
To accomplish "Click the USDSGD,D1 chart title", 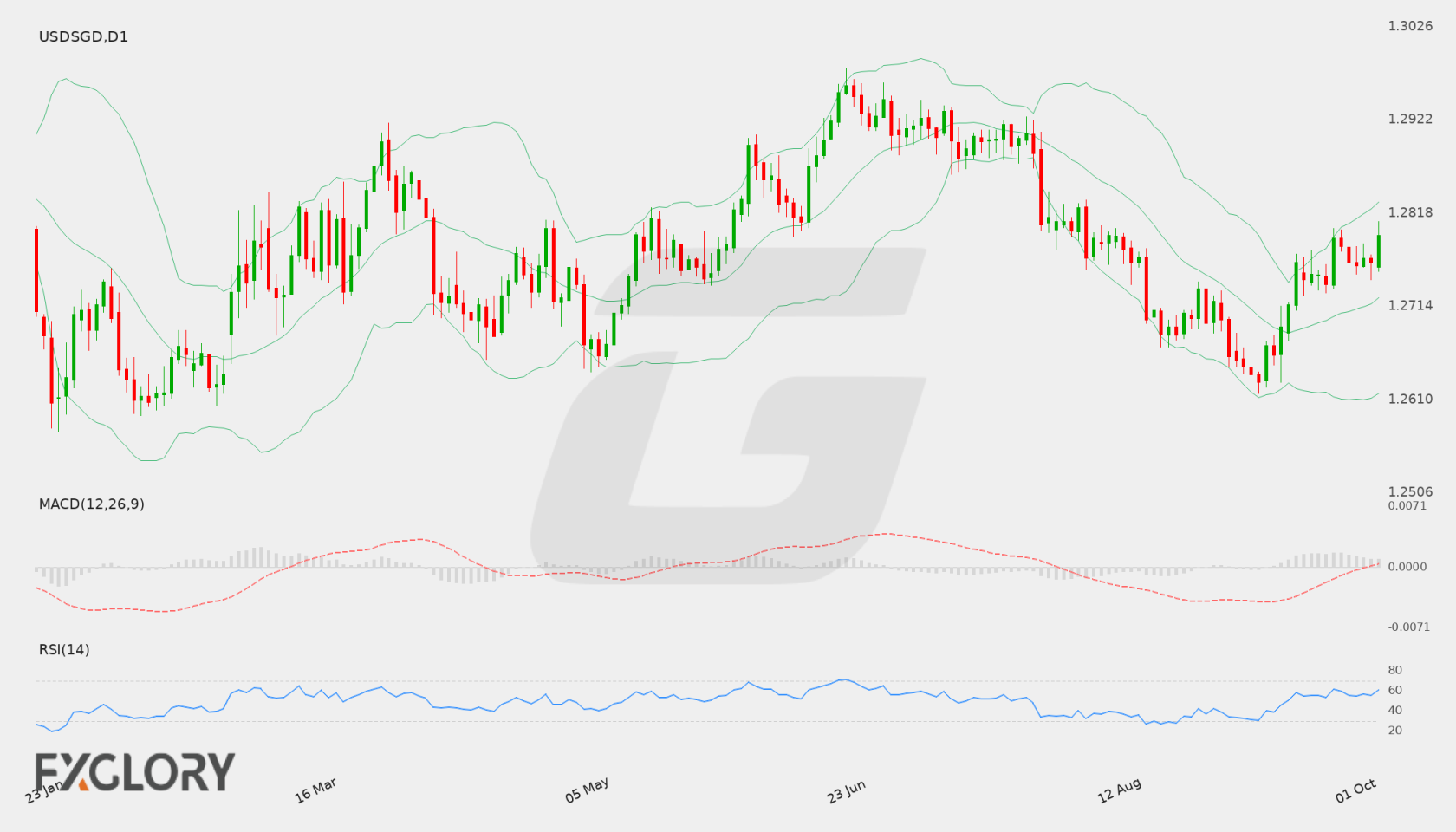I will pyautogui.click(x=83, y=36).
